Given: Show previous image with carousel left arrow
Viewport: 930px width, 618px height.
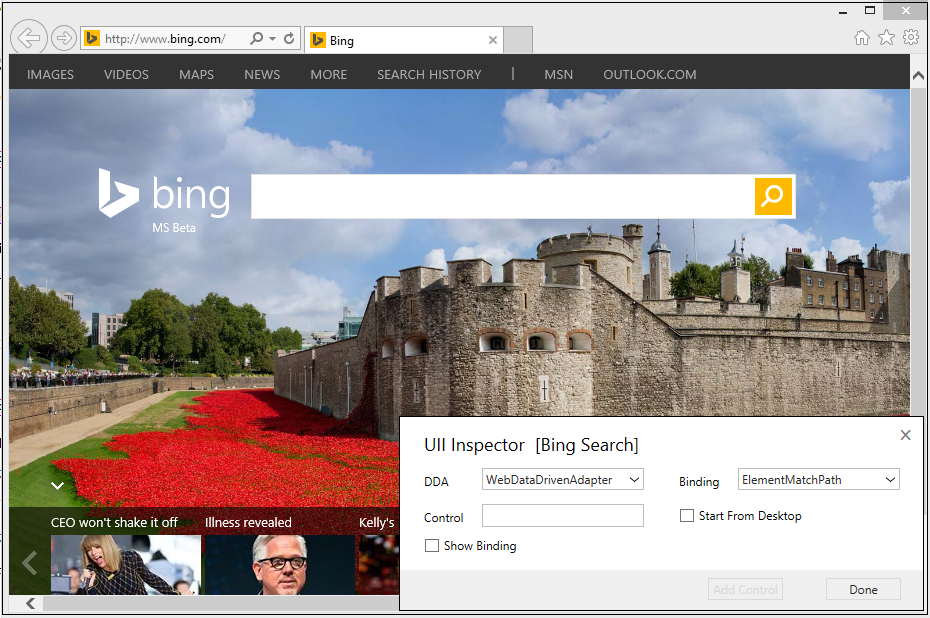Looking at the screenshot, I should tap(28, 563).
